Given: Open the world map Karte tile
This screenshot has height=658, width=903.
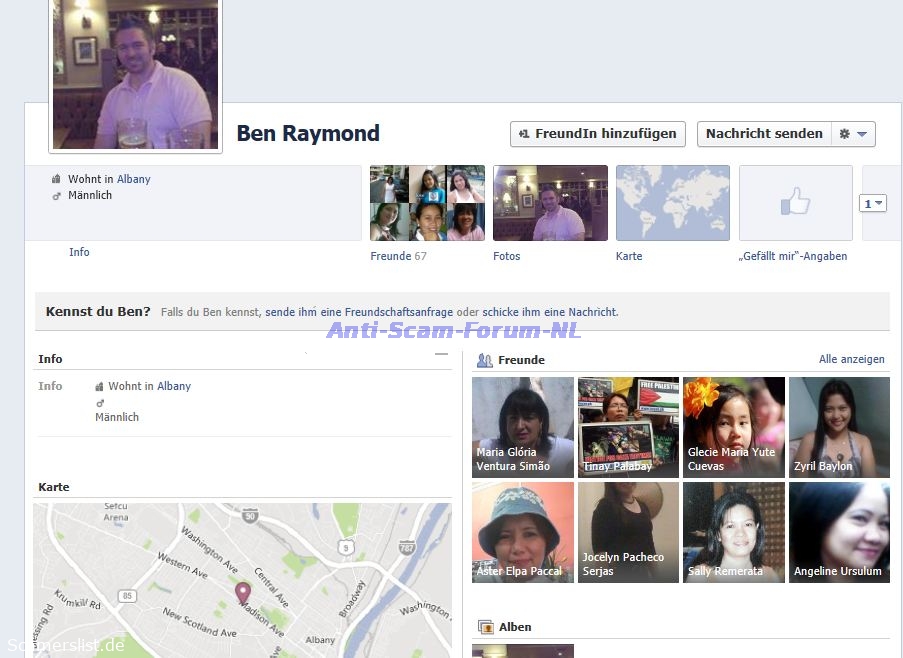Looking at the screenshot, I should tap(672, 203).
